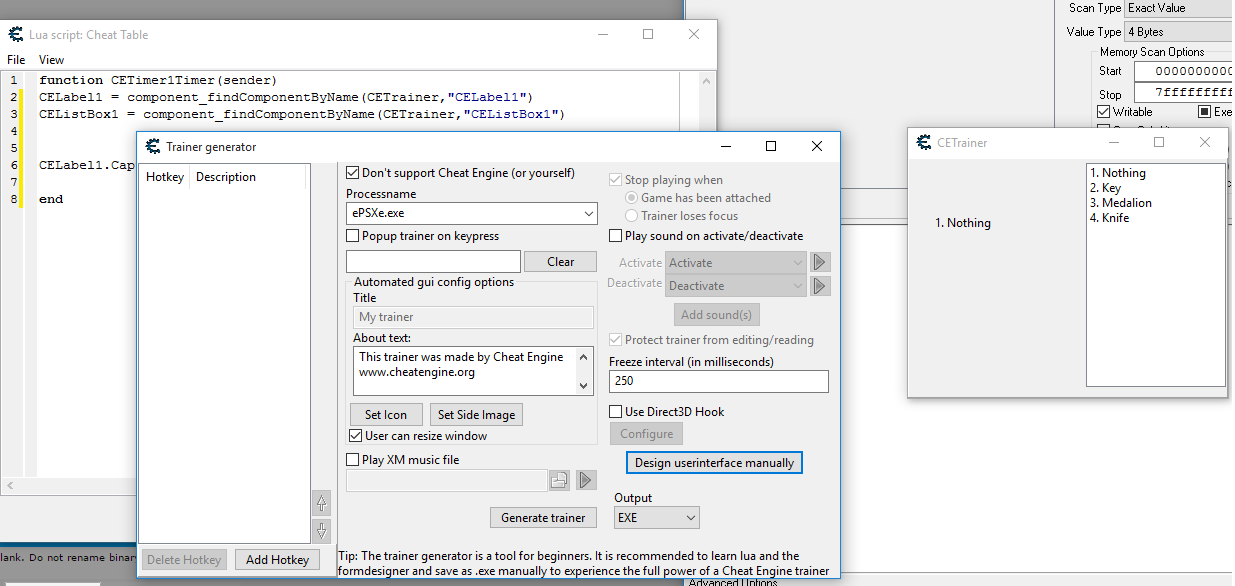Open the Processname dropdown

click(x=587, y=214)
